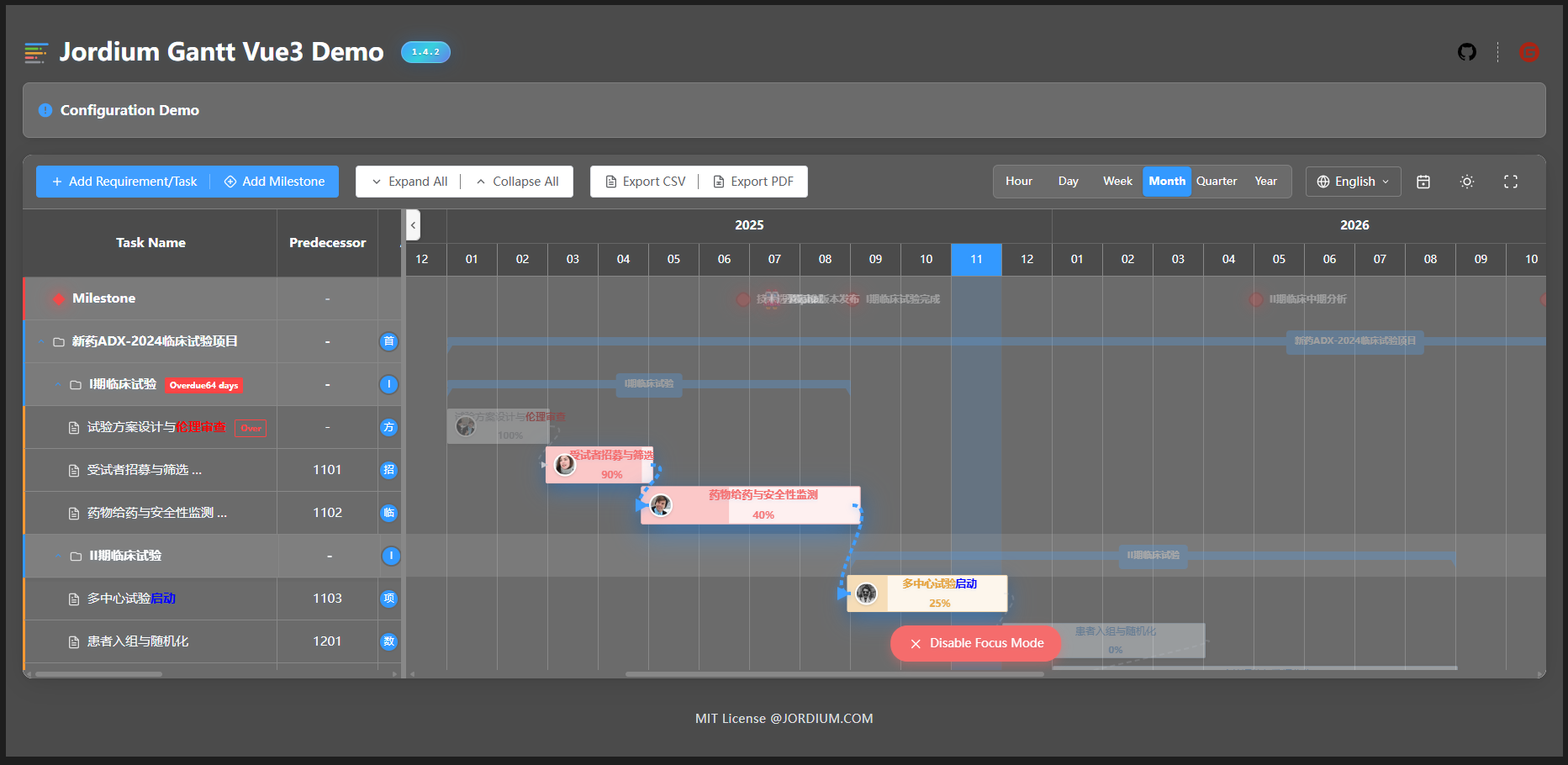
Task: Click the red Milestone diamond icon
Action: tap(59, 298)
